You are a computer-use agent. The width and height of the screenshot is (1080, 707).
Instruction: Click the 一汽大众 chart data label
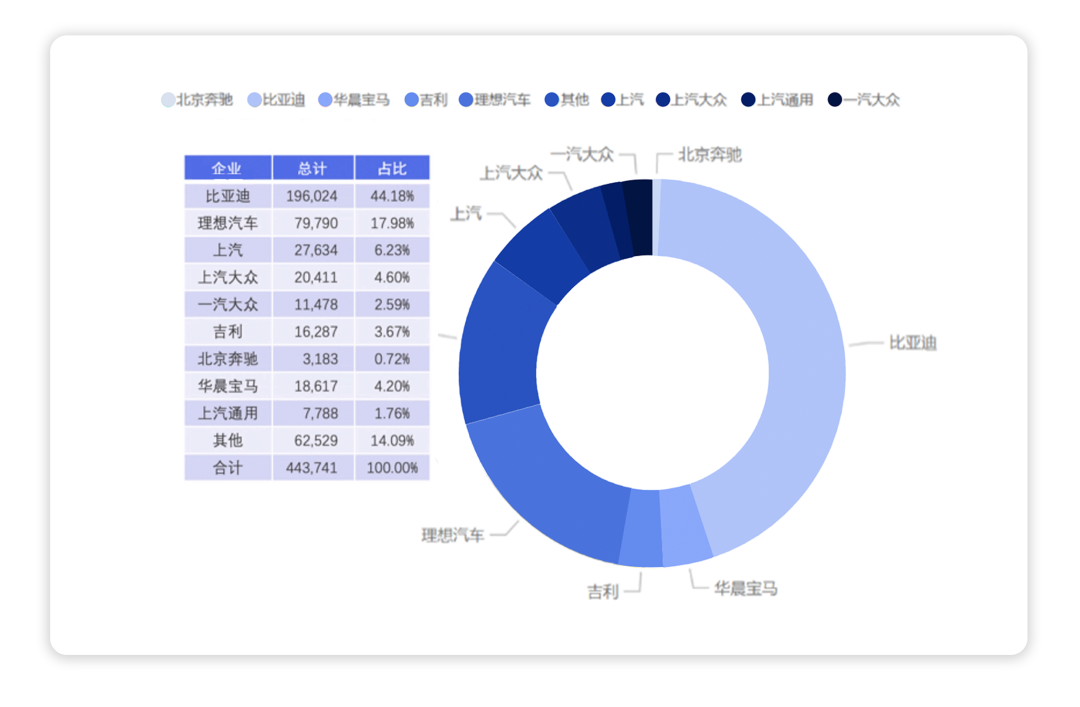582,154
